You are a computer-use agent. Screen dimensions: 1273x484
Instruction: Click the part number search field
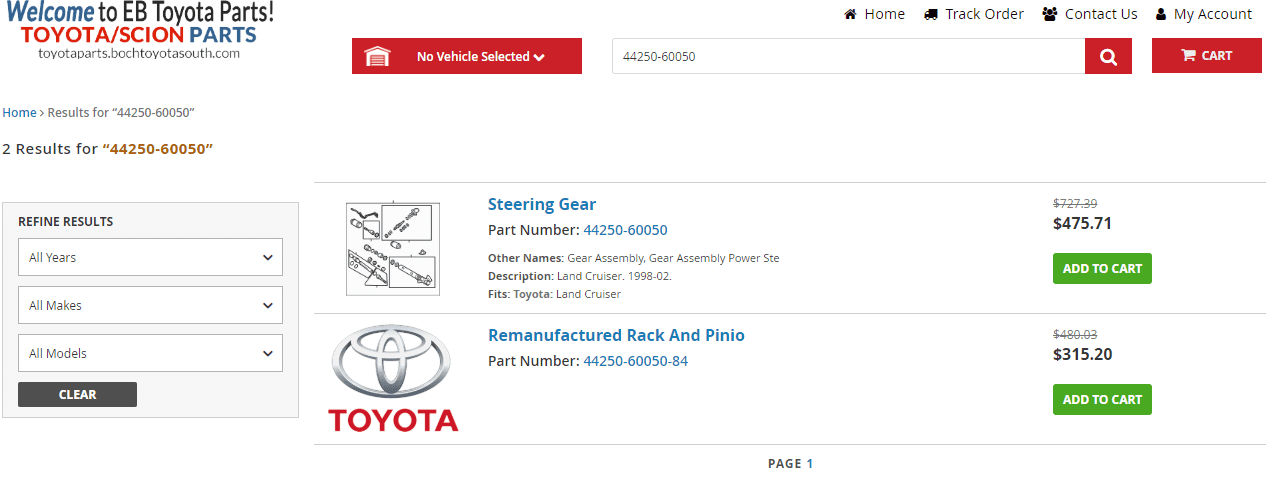click(848, 56)
